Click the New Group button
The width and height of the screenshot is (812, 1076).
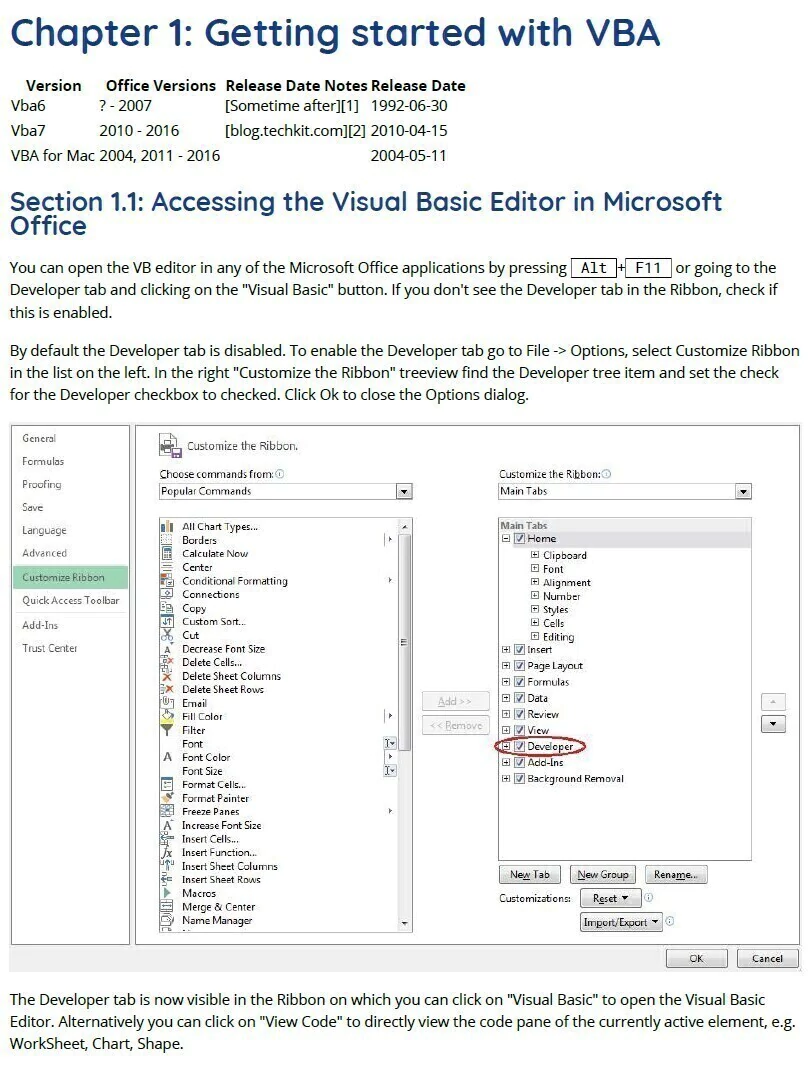tap(603, 875)
